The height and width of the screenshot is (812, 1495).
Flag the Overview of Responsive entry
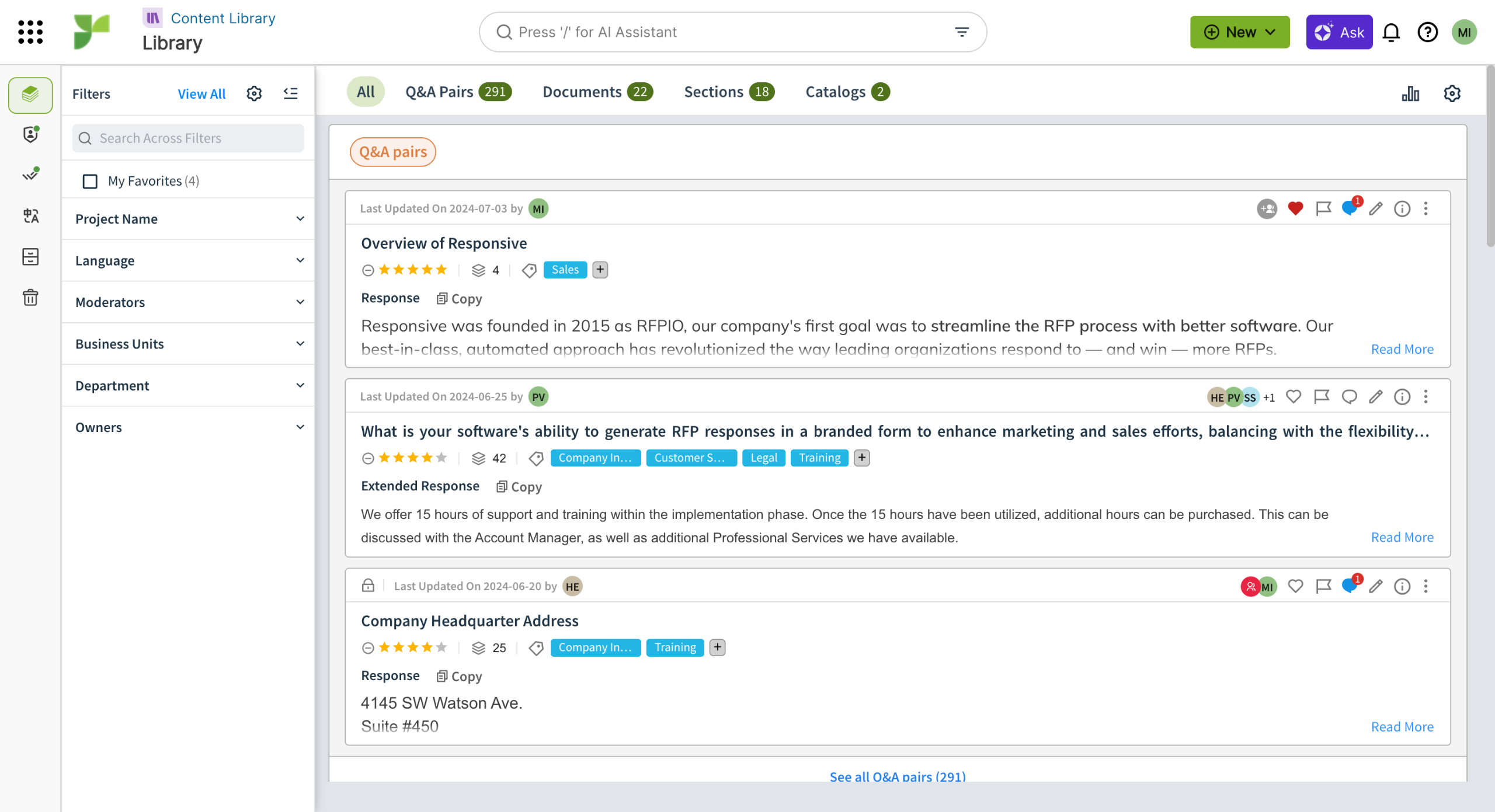tap(1323, 208)
